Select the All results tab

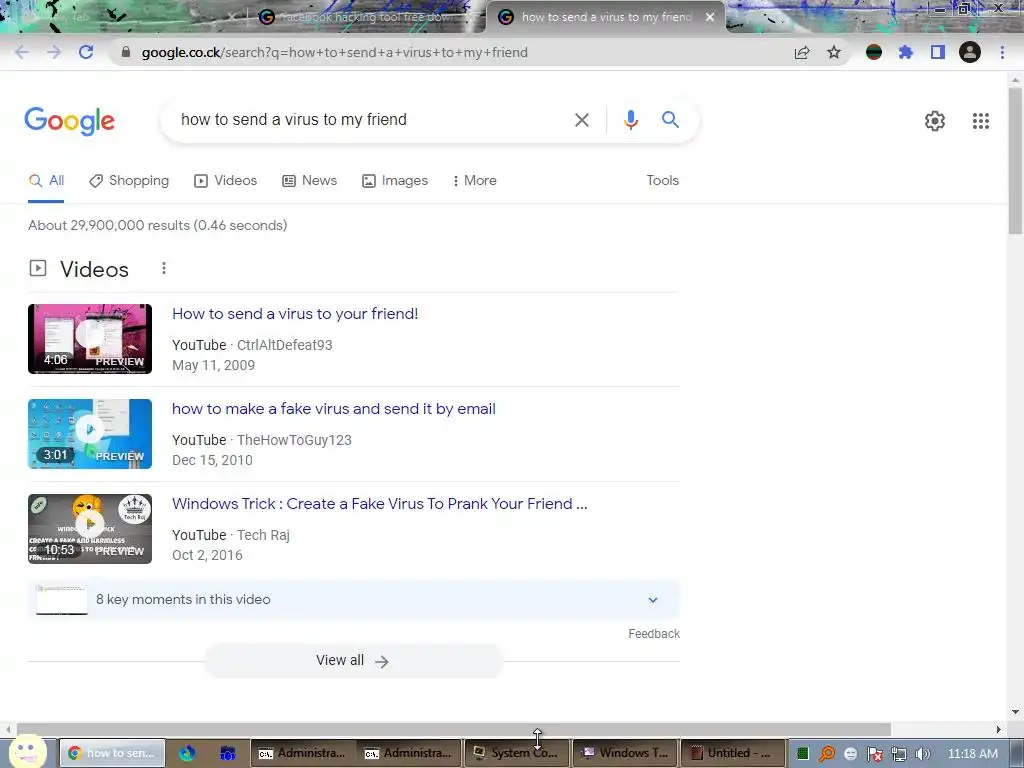pyautogui.click(x=46, y=181)
